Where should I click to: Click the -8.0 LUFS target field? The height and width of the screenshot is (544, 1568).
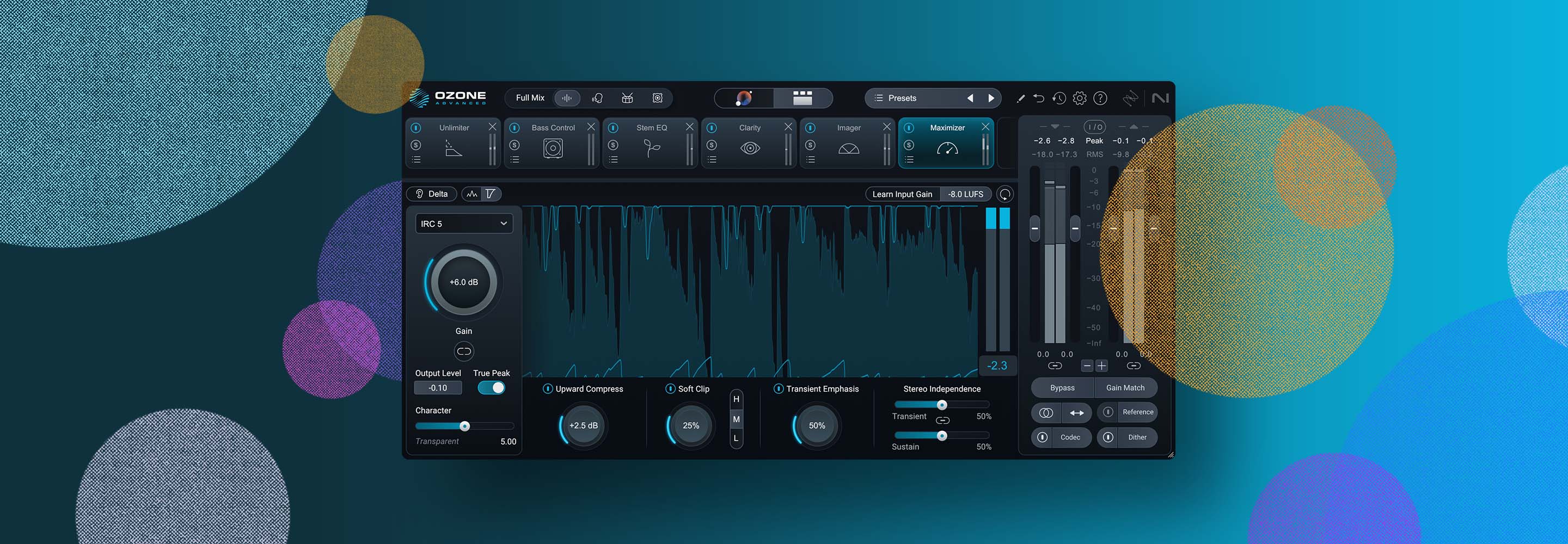click(x=965, y=194)
